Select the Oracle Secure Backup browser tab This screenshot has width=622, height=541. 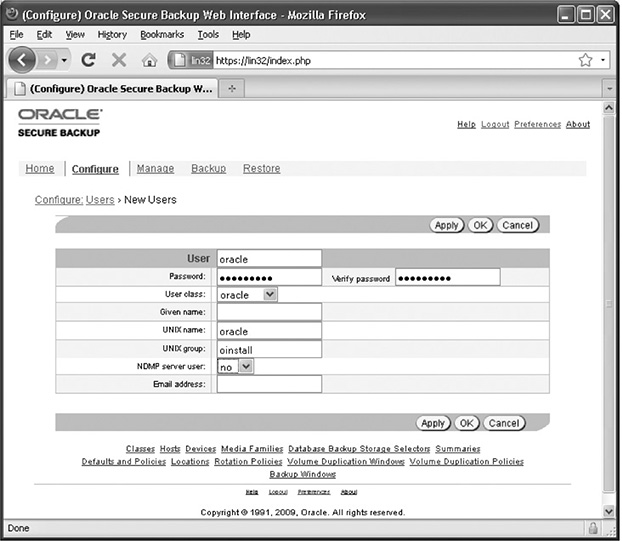pyautogui.click(x=113, y=88)
